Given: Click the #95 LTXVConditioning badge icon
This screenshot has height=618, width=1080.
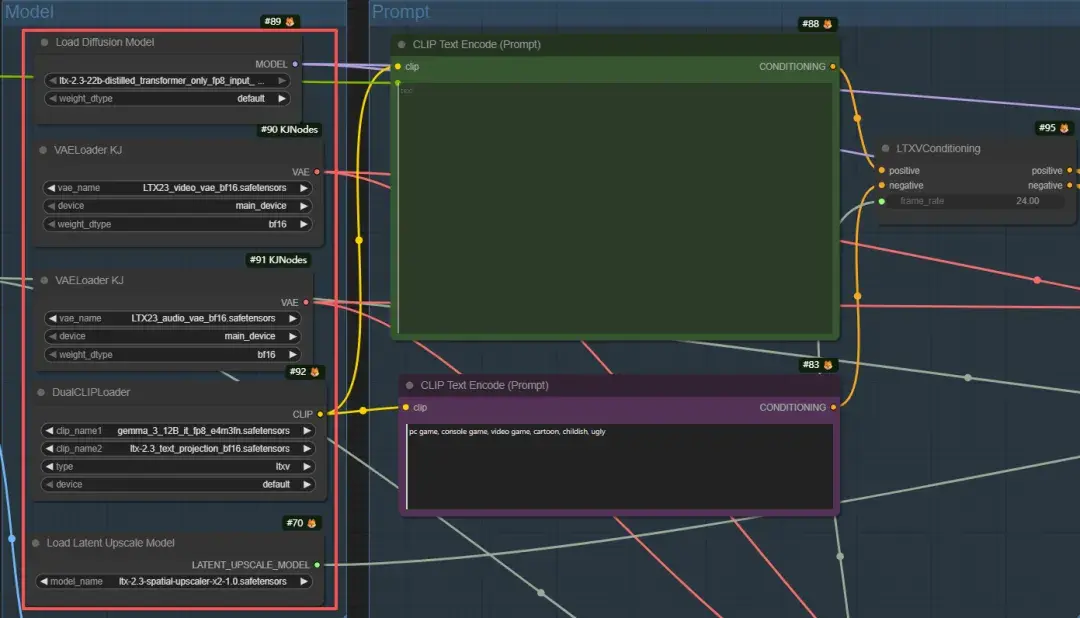Looking at the screenshot, I should [x=1064, y=127].
